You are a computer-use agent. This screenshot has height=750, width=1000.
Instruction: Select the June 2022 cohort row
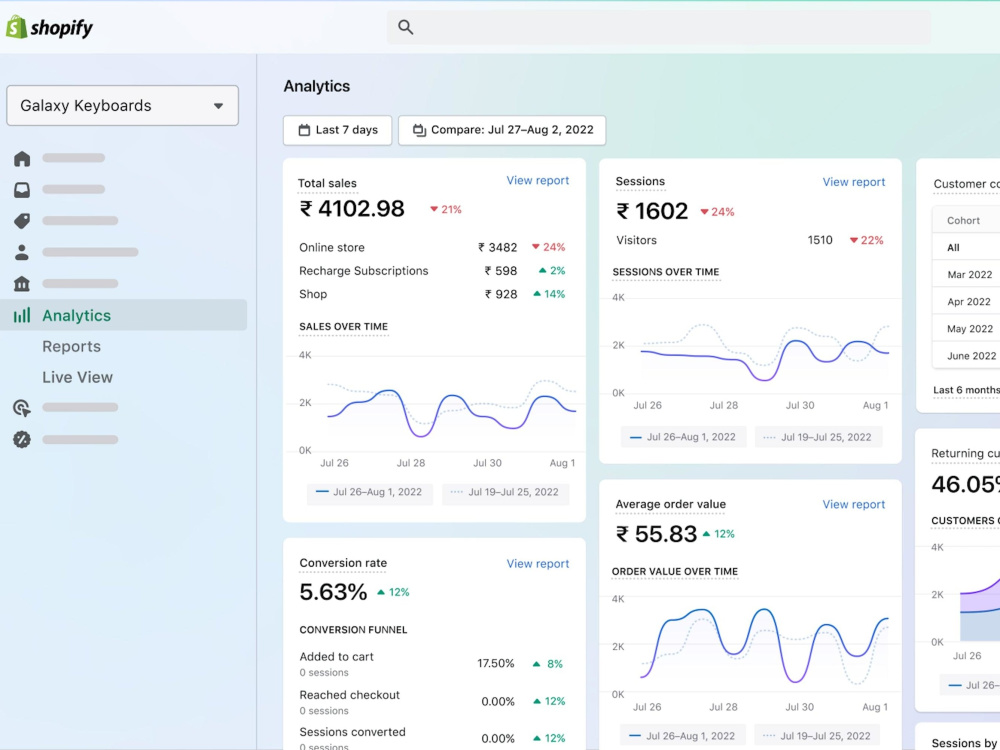(x=966, y=356)
